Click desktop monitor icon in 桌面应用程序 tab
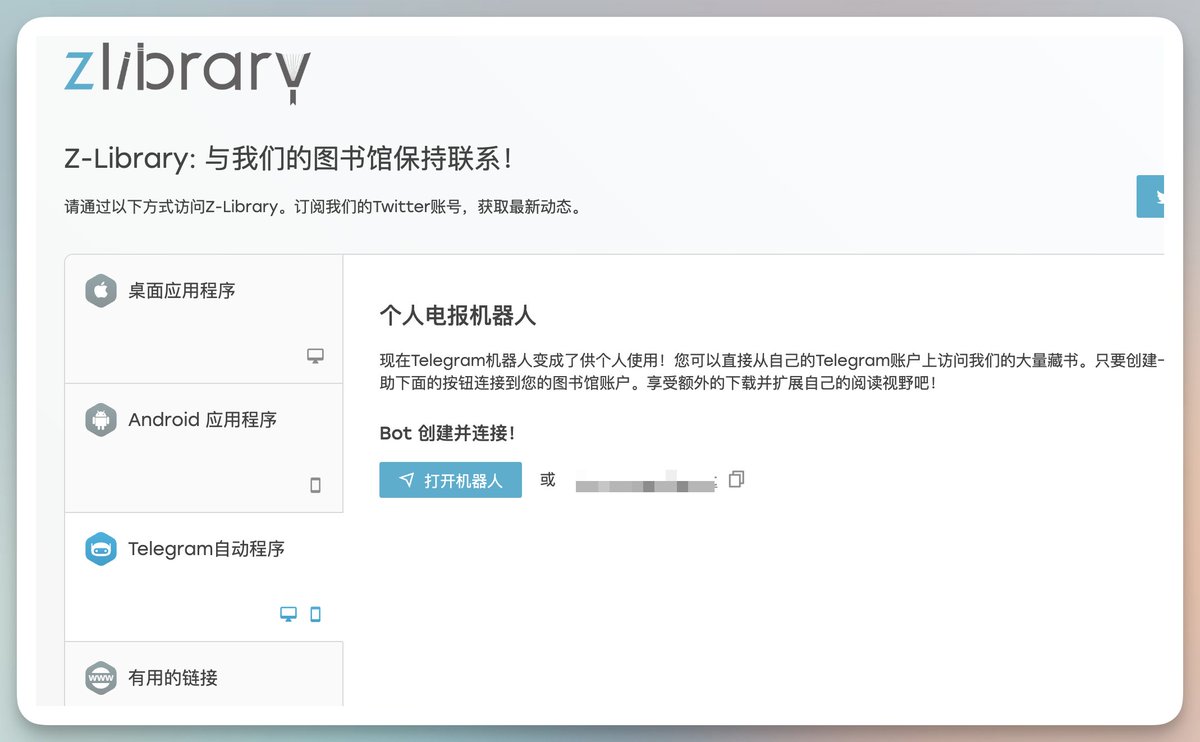1200x742 pixels. pyautogui.click(x=315, y=356)
